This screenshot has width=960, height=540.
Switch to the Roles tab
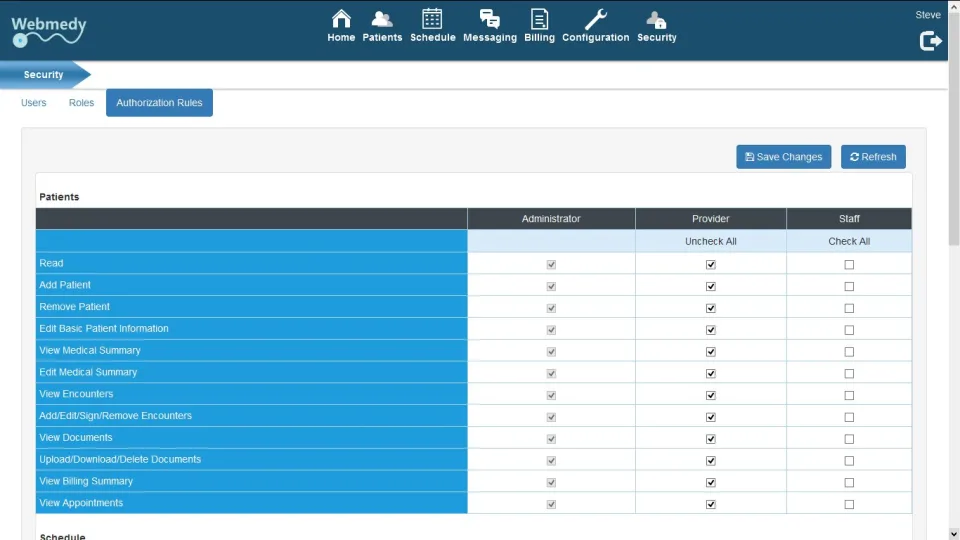[81, 103]
